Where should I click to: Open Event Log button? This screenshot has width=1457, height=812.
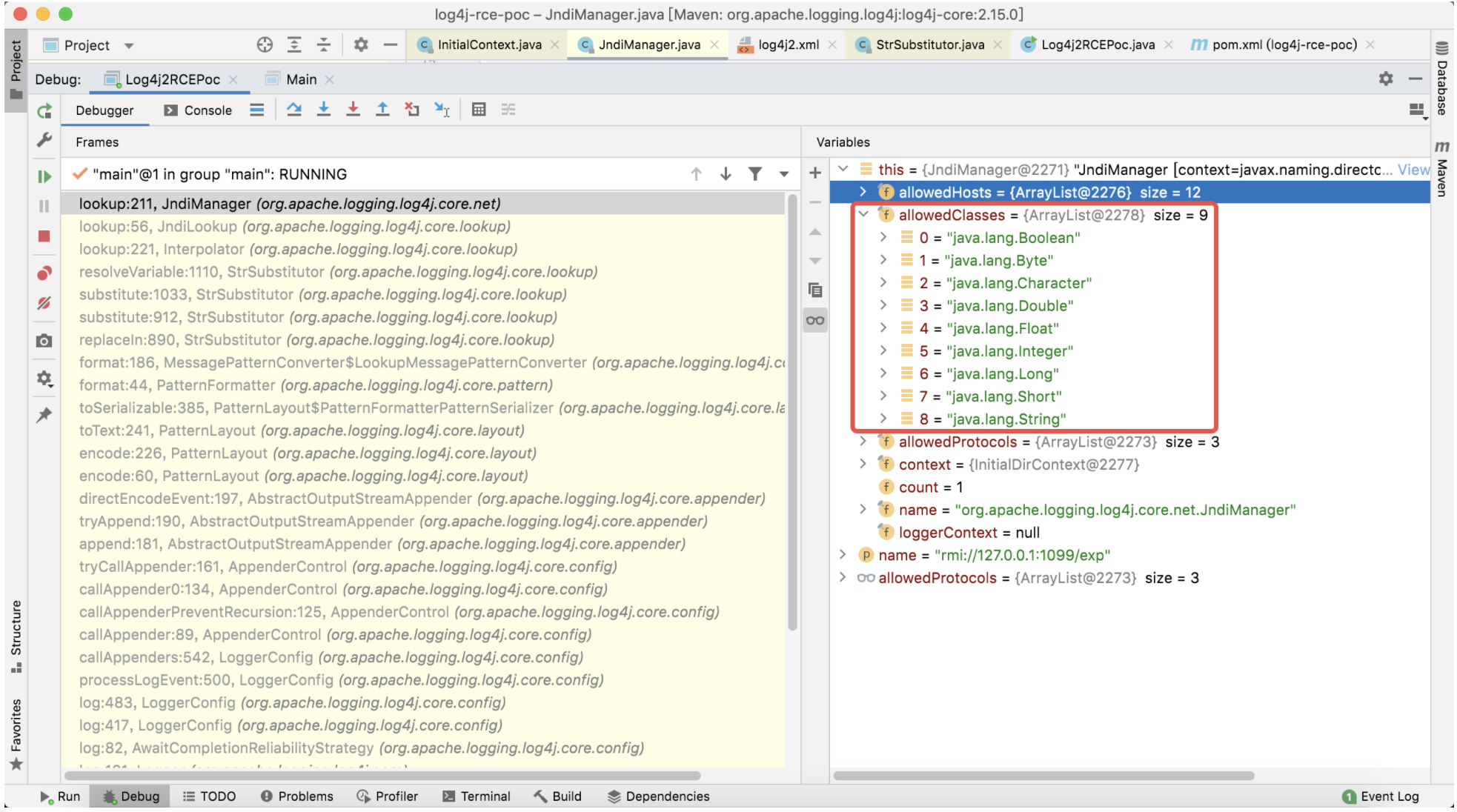coord(1381,796)
